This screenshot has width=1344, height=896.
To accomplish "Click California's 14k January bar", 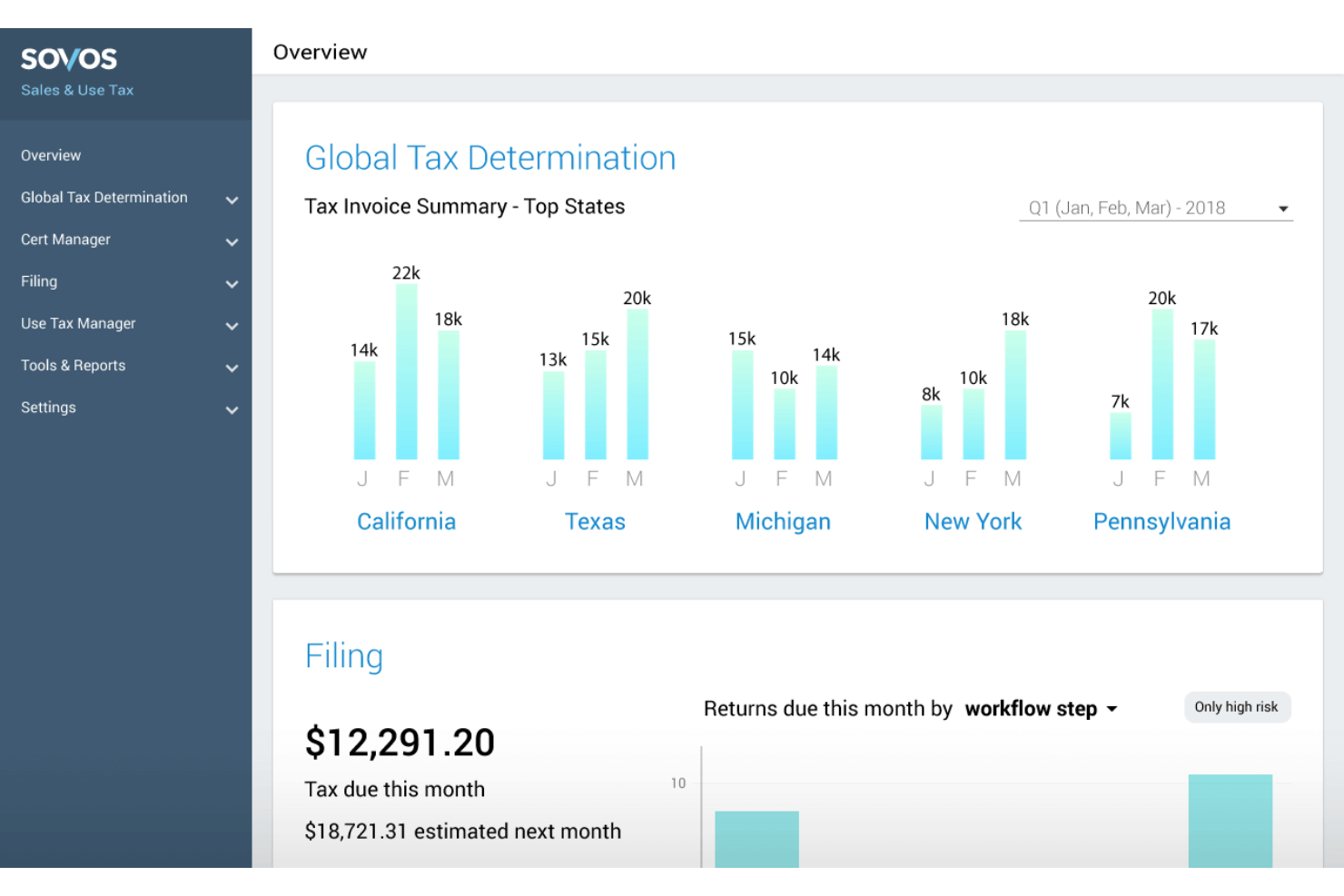I will point(364,410).
